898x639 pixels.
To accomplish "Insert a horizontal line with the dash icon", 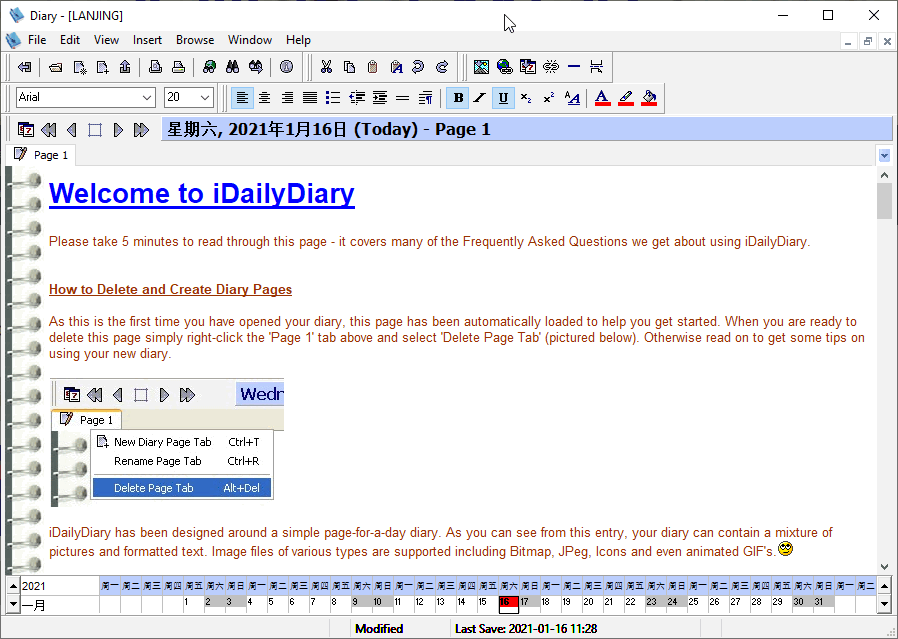I will [x=574, y=67].
